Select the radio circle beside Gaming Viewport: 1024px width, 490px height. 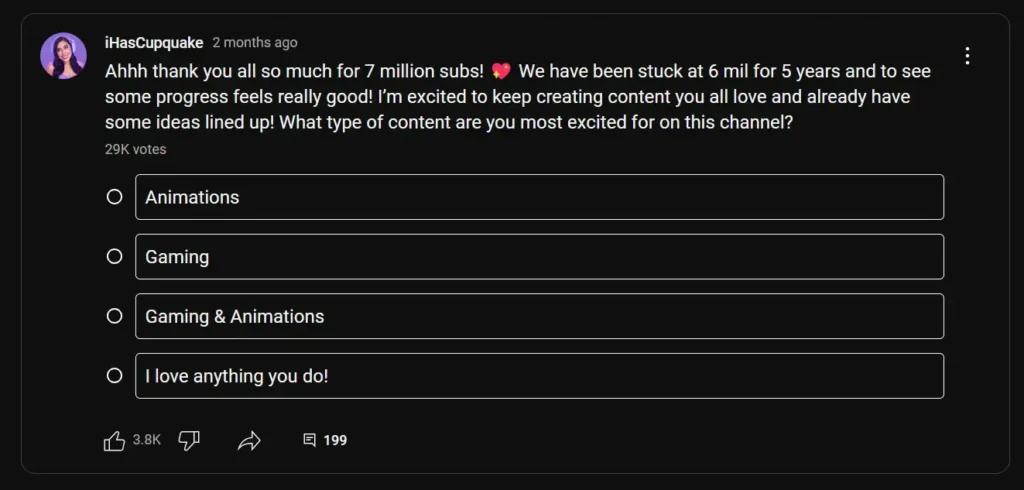[x=115, y=257]
